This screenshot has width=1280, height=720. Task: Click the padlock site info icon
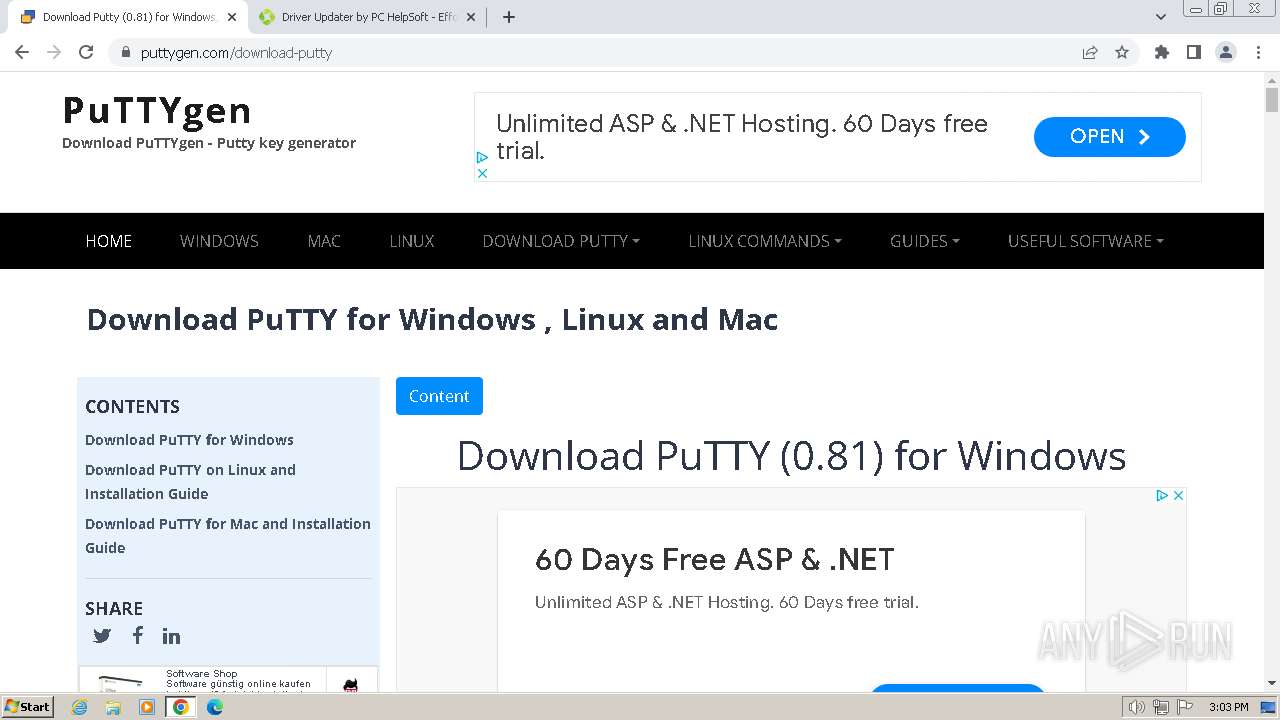click(126, 52)
